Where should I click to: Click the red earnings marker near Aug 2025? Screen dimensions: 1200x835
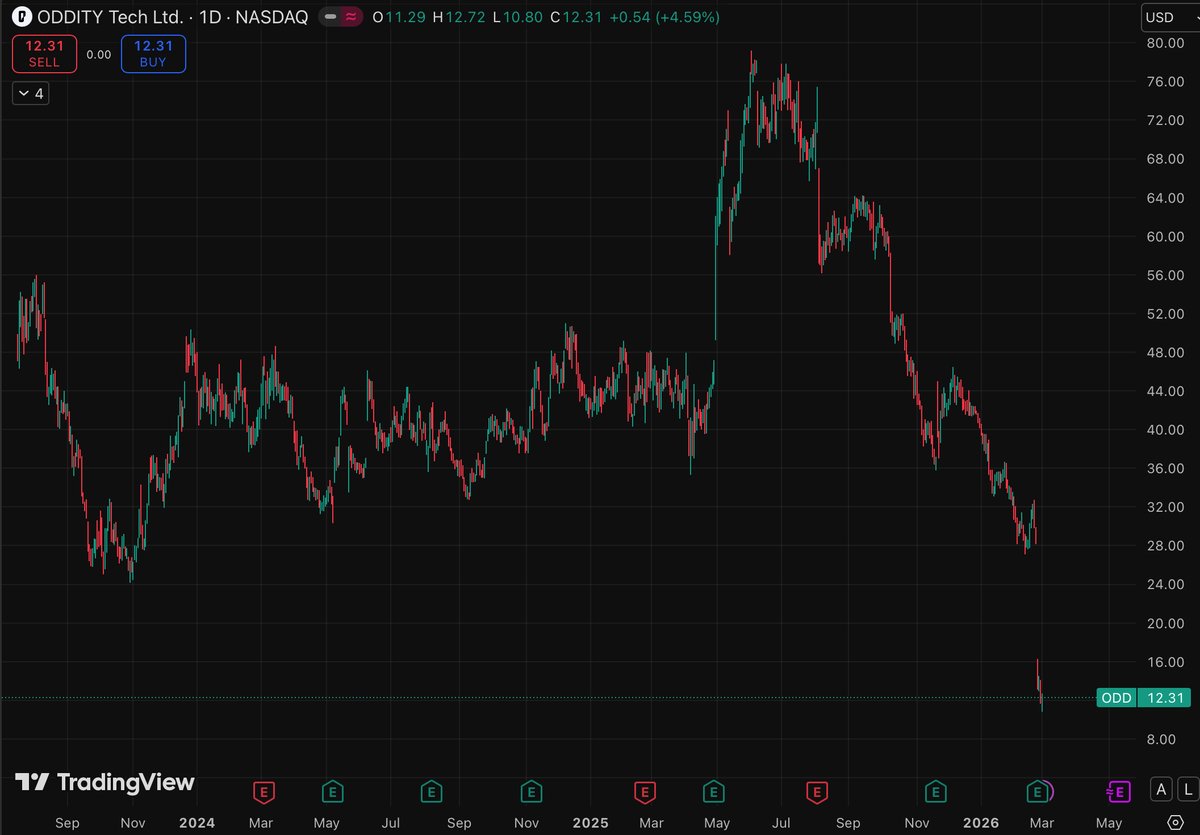click(x=818, y=792)
